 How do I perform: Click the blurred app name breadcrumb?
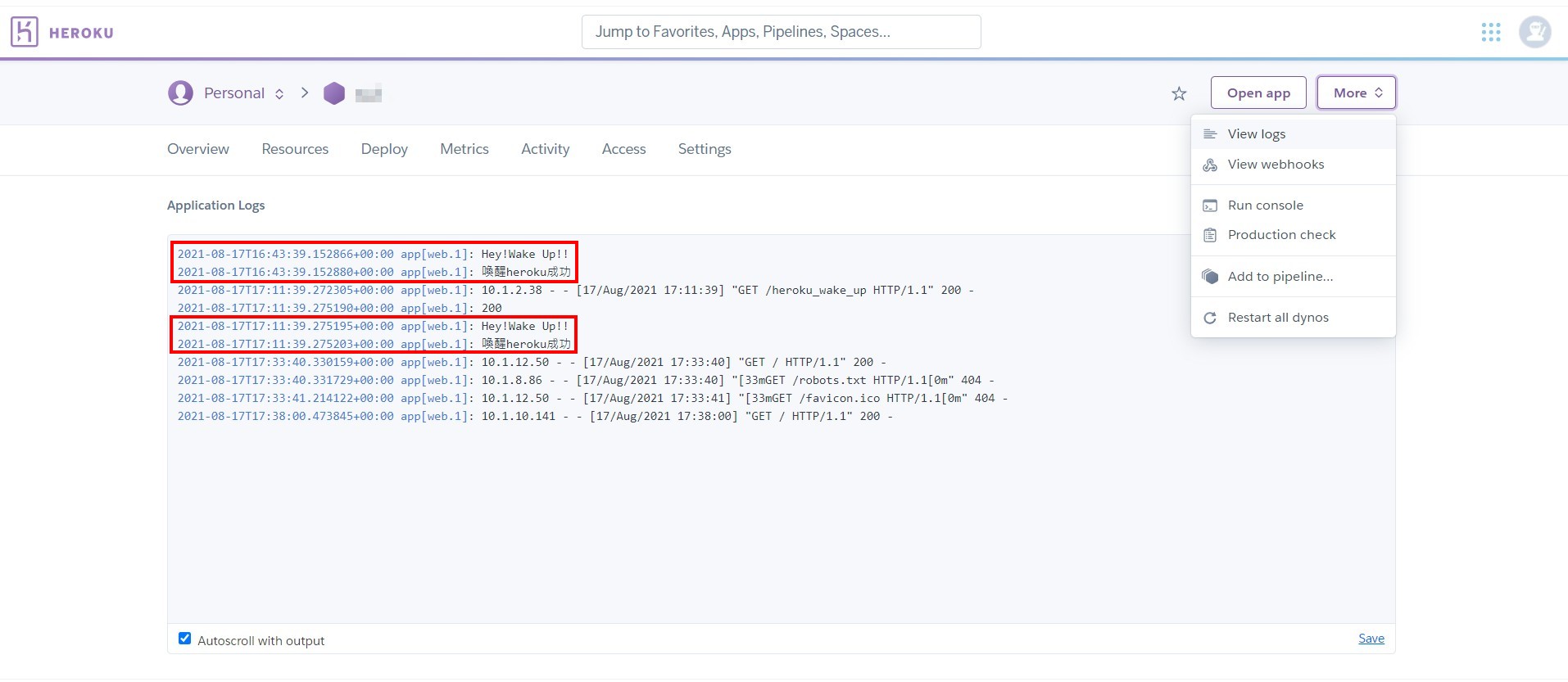[x=369, y=93]
